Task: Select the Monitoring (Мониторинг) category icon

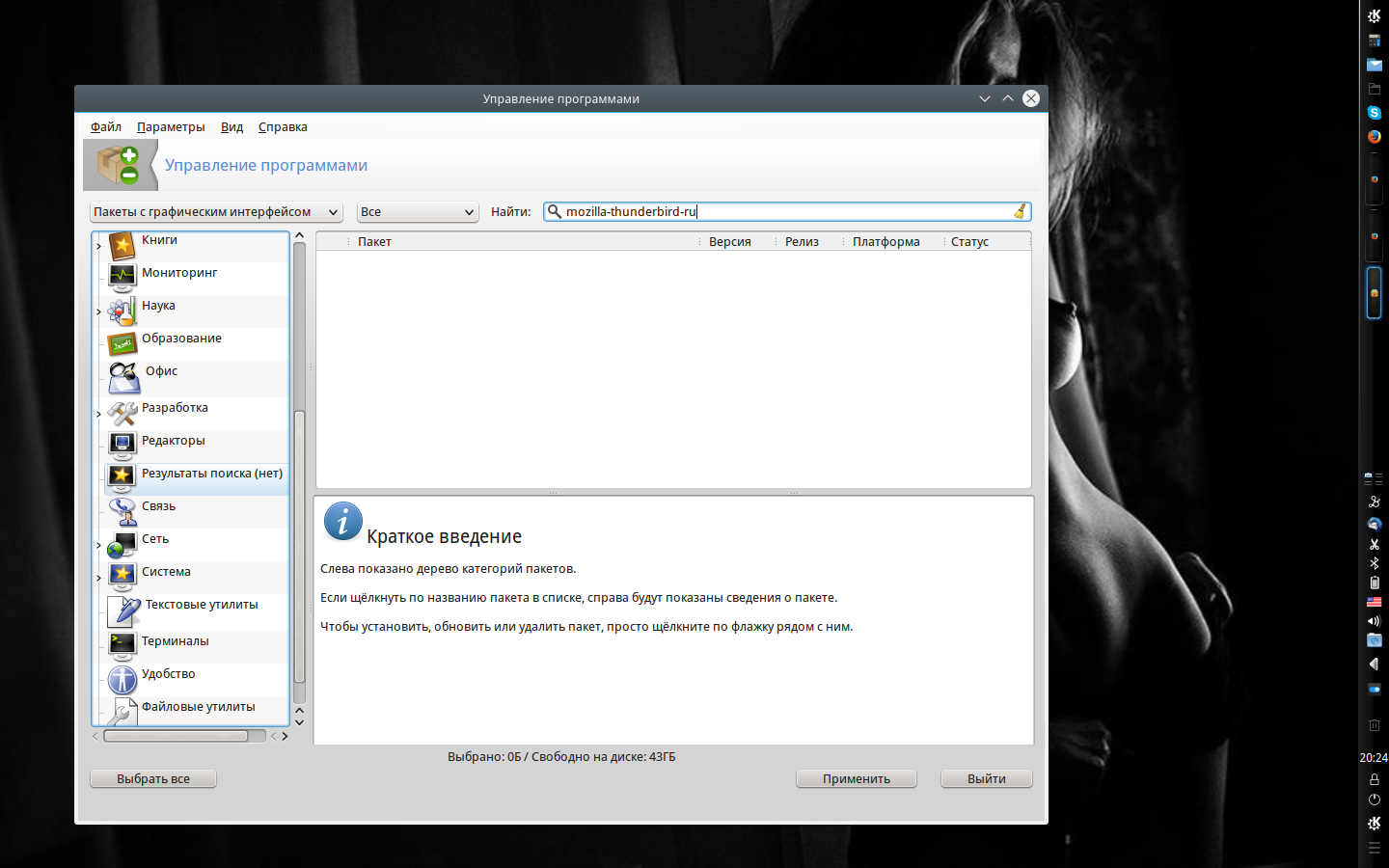Action: coord(123,279)
